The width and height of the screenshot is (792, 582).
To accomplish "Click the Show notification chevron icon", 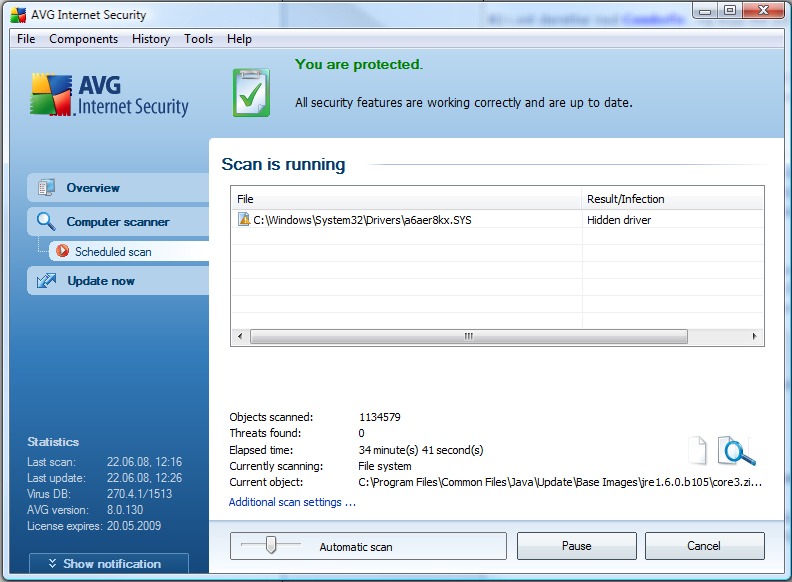I will pyautogui.click(x=52, y=563).
